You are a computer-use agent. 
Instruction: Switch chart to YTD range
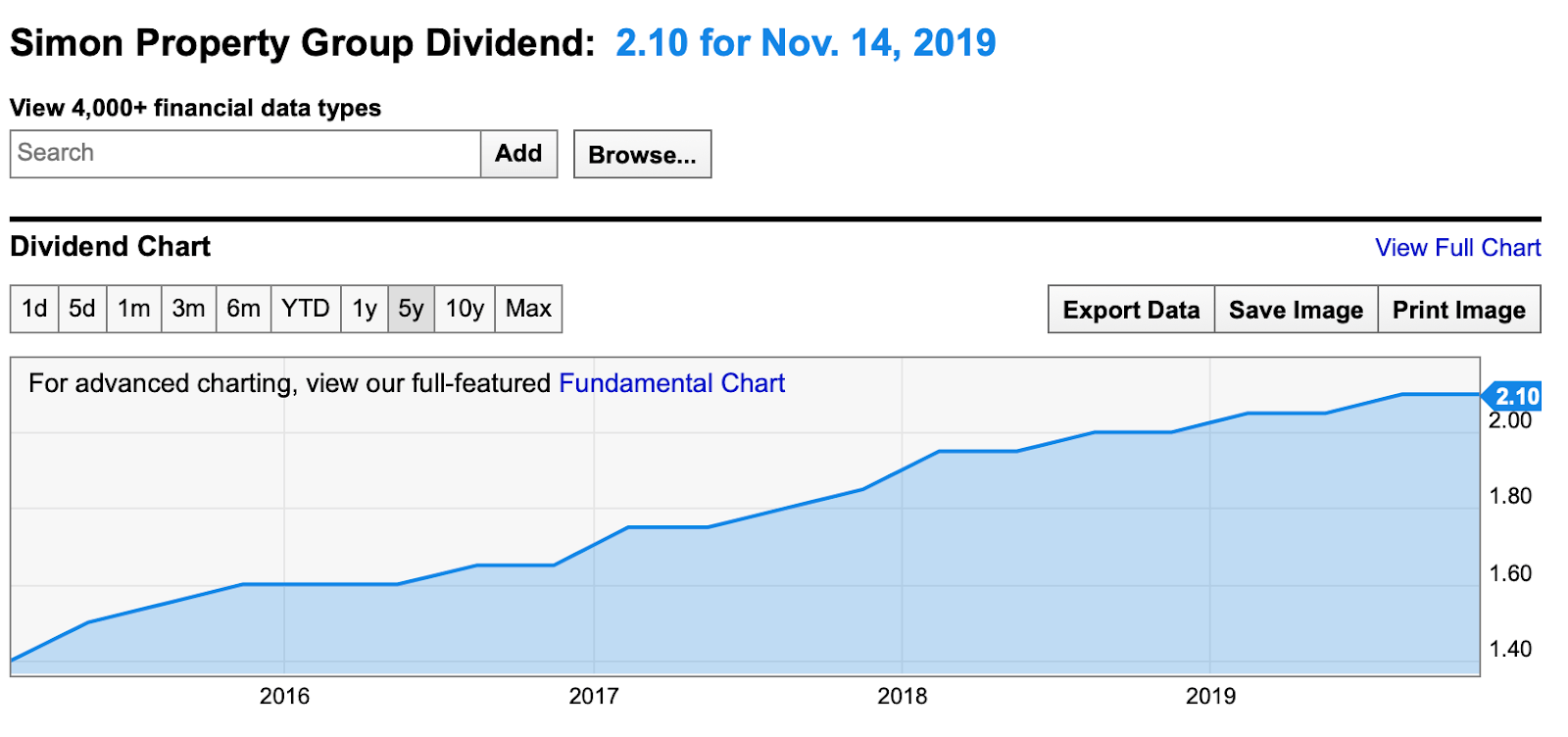click(x=306, y=309)
